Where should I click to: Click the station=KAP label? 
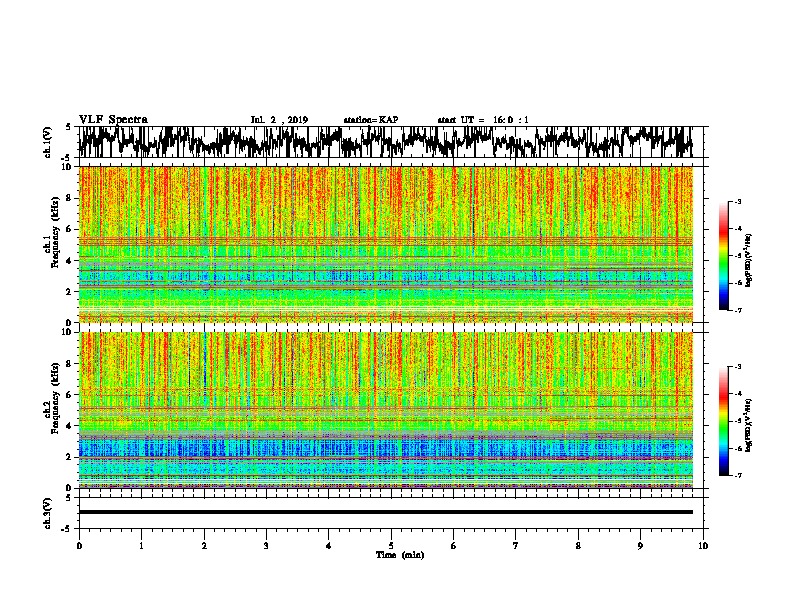(x=371, y=120)
